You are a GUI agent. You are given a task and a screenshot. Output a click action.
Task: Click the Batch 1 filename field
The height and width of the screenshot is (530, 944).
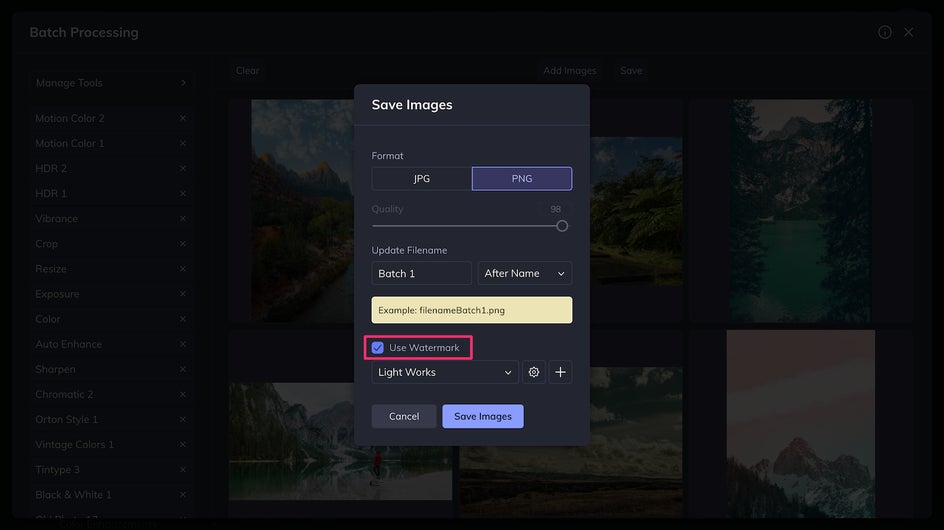coord(421,273)
